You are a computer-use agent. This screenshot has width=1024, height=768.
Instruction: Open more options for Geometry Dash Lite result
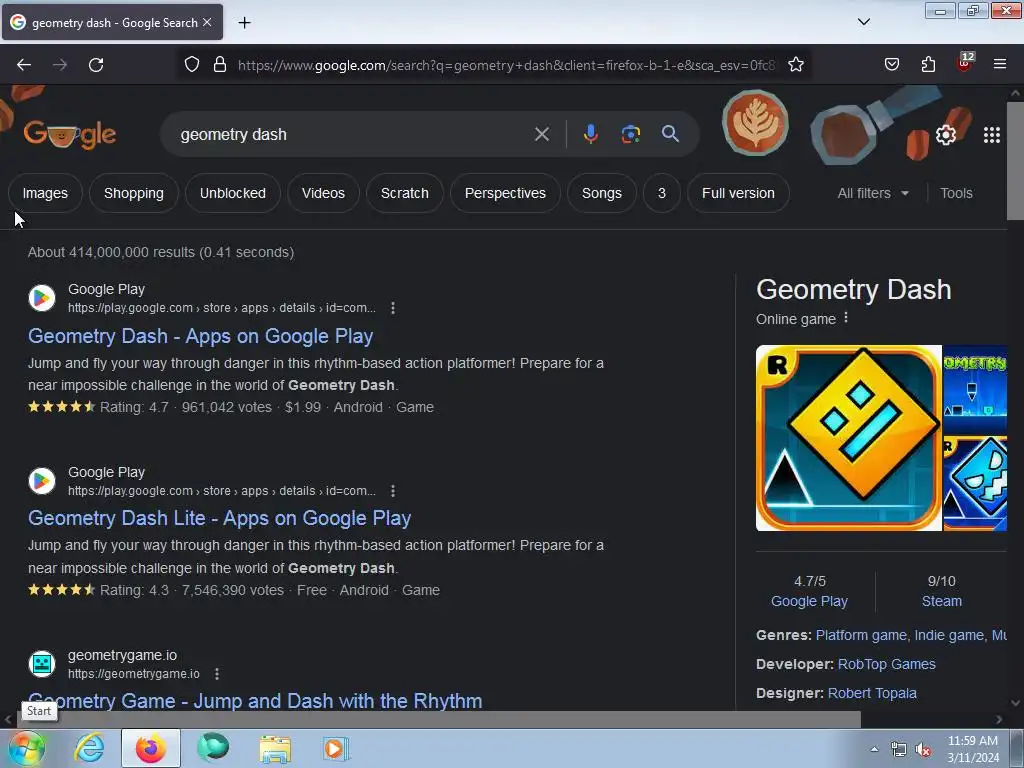tap(392, 490)
